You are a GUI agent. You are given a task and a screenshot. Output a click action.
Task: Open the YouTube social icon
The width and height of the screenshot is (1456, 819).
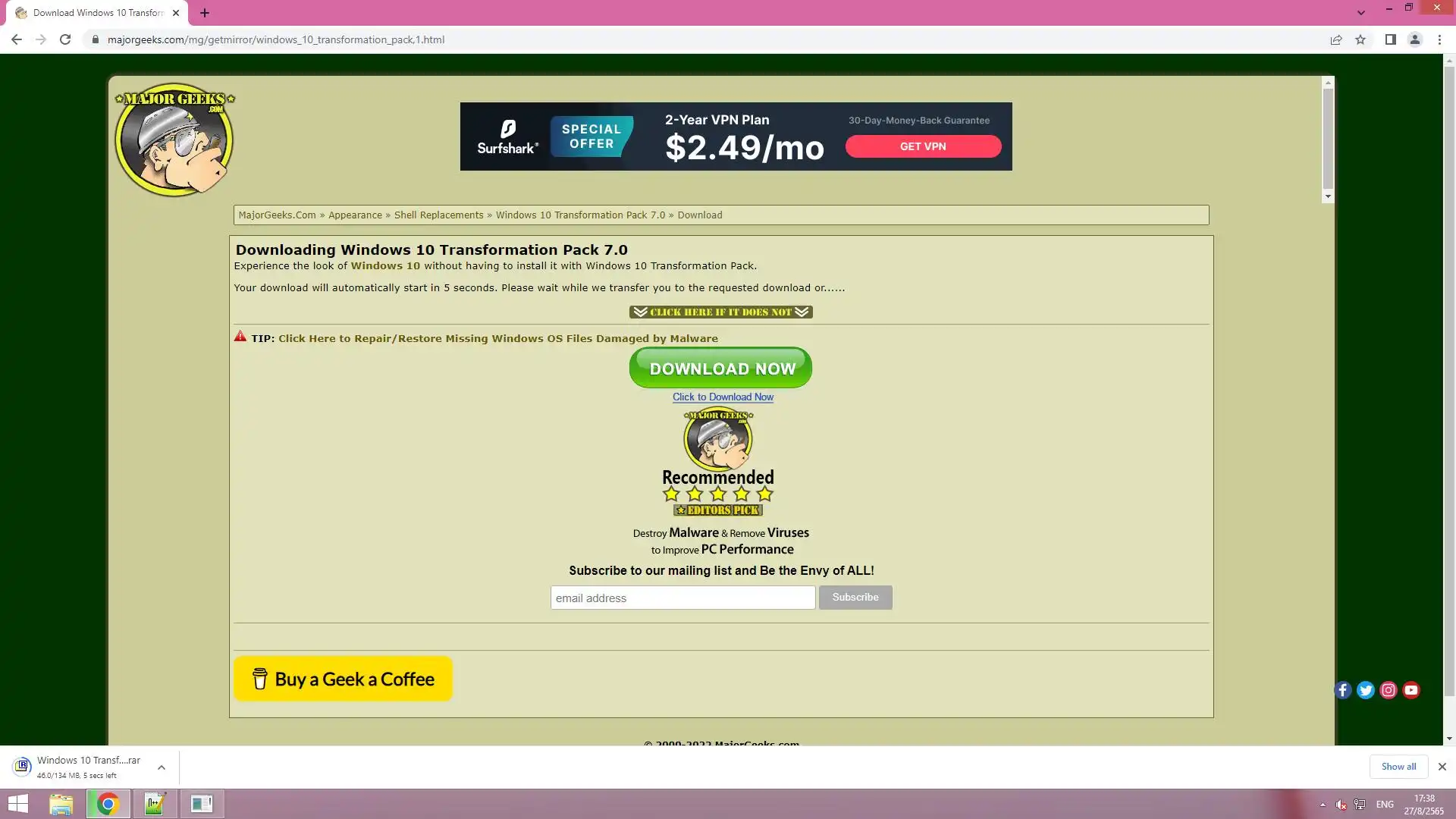[x=1410, y=690]
